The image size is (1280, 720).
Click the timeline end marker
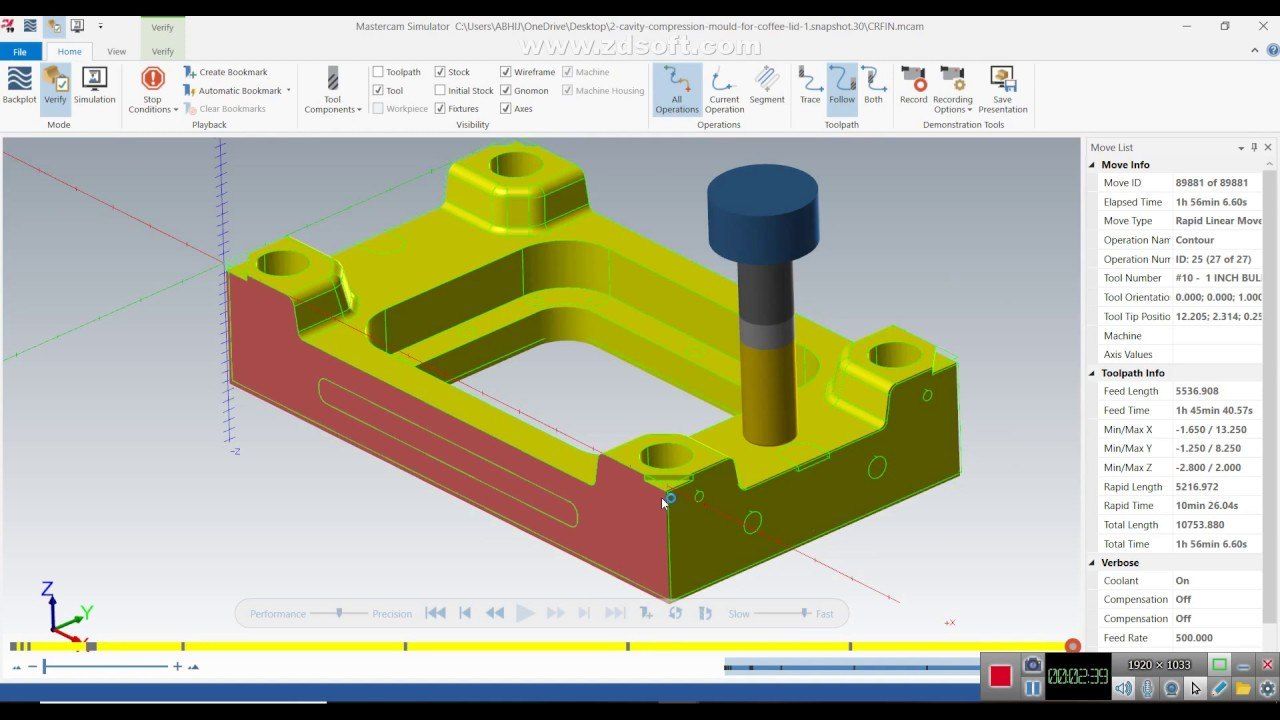(1073, 647)
